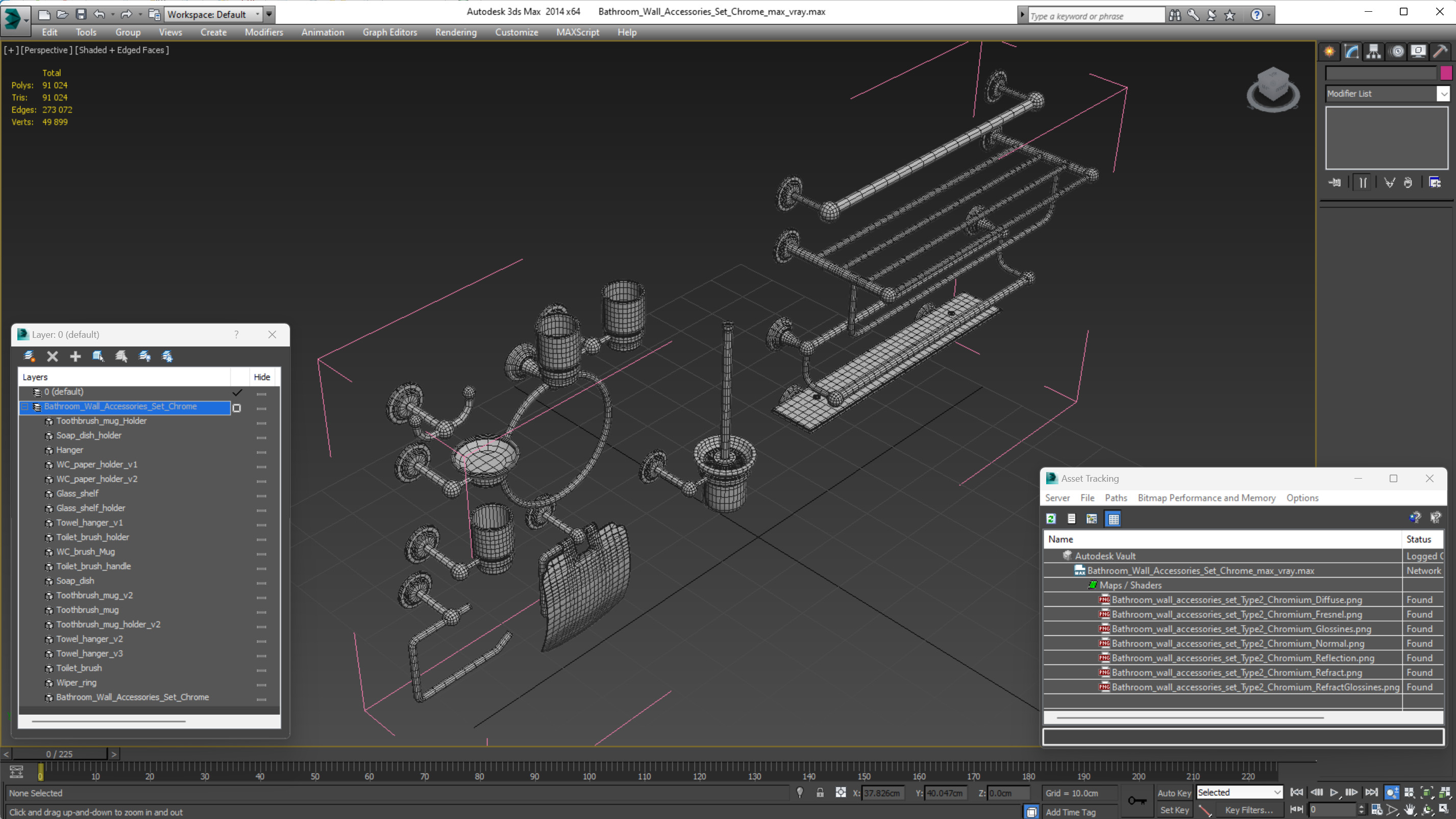Click the Name column header in Asset Tracking
1456x819 pixels.
click(x=1222, y=539)
